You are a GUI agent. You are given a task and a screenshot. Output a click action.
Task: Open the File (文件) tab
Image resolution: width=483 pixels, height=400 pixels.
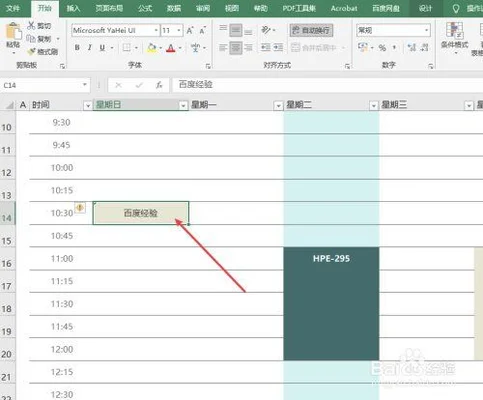(x=13, y=8)
